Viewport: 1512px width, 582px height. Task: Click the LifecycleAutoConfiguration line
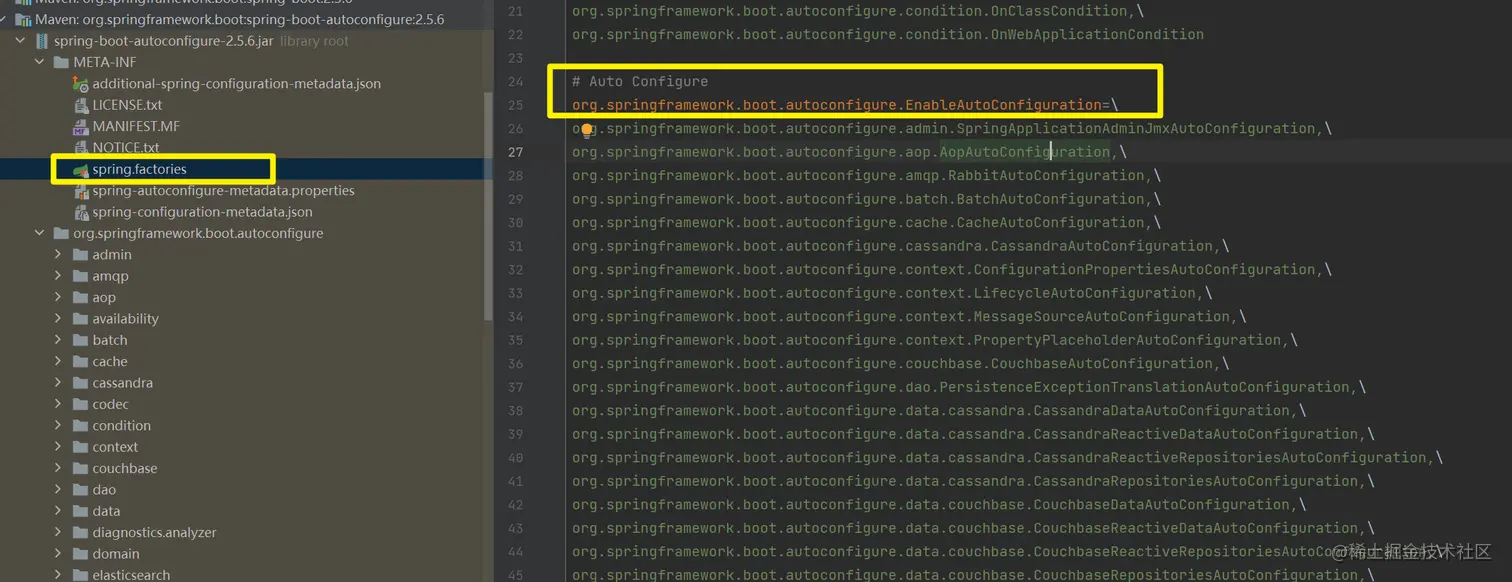(892, 293)
